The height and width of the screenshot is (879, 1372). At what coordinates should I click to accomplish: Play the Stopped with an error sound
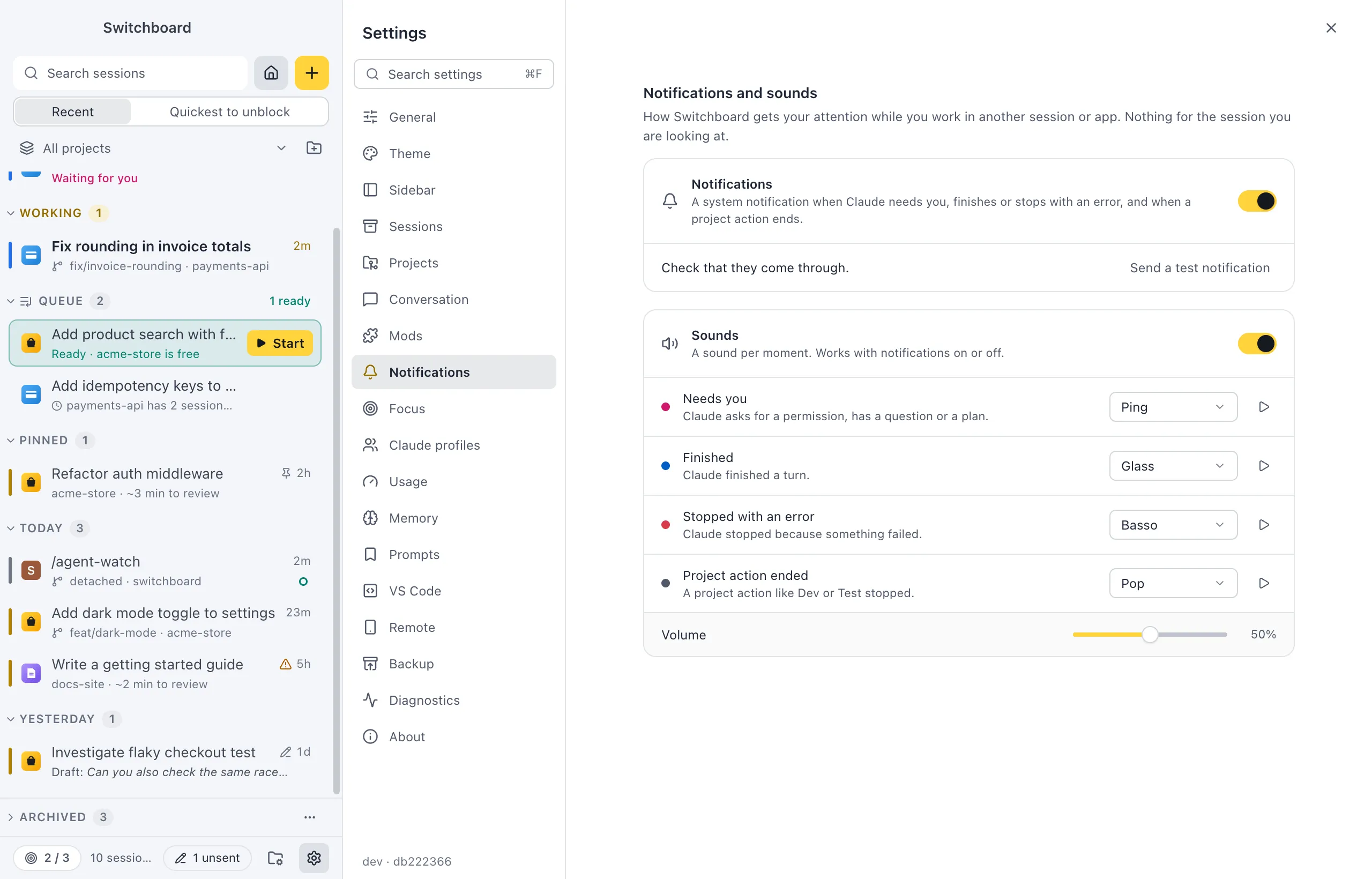1264,525
